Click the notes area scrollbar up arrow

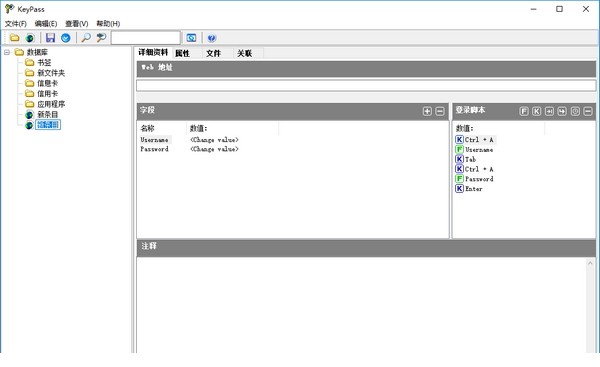pos(590,263)
